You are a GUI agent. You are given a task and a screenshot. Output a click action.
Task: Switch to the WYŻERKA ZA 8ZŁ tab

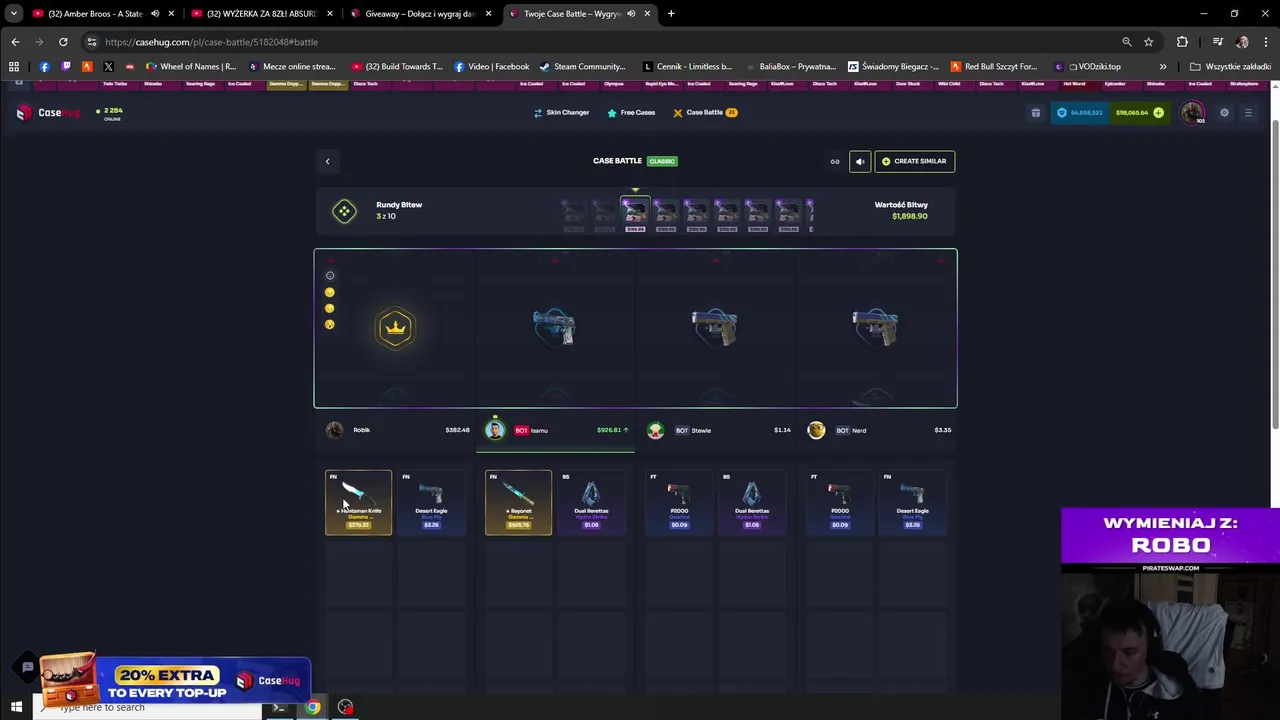pos(261,14)
